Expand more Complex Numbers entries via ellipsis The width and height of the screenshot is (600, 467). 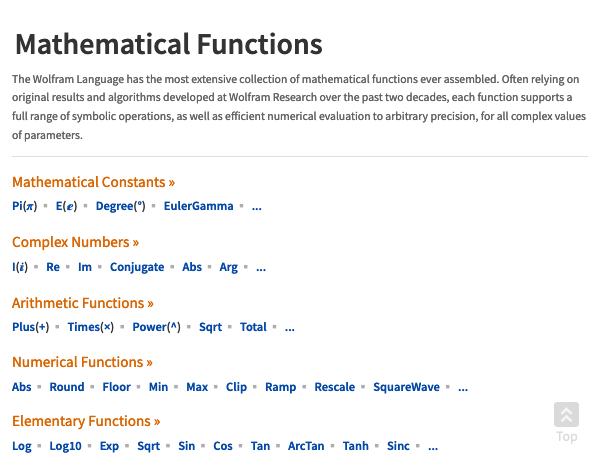coord(261,267)
